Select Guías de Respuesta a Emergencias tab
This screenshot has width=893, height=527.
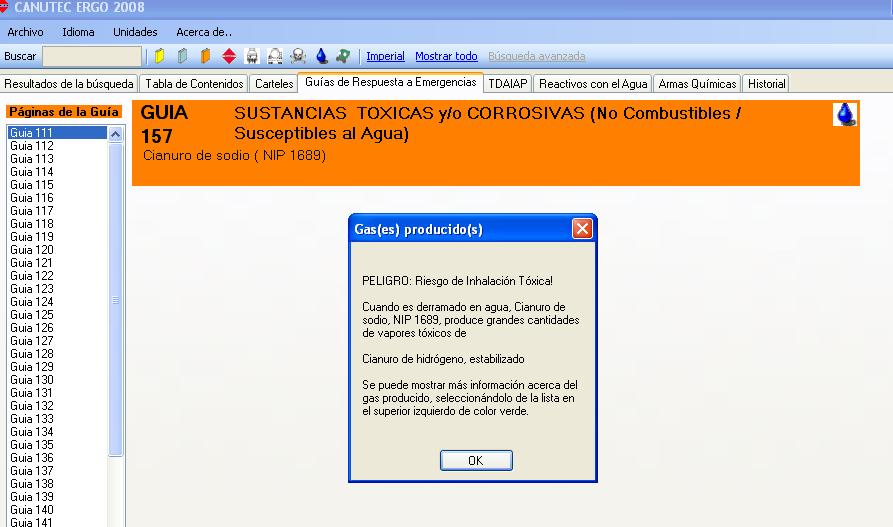coord(391,82)
